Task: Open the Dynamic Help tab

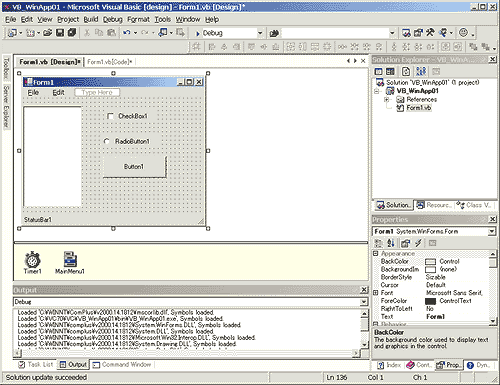Action: coord(479,365)
